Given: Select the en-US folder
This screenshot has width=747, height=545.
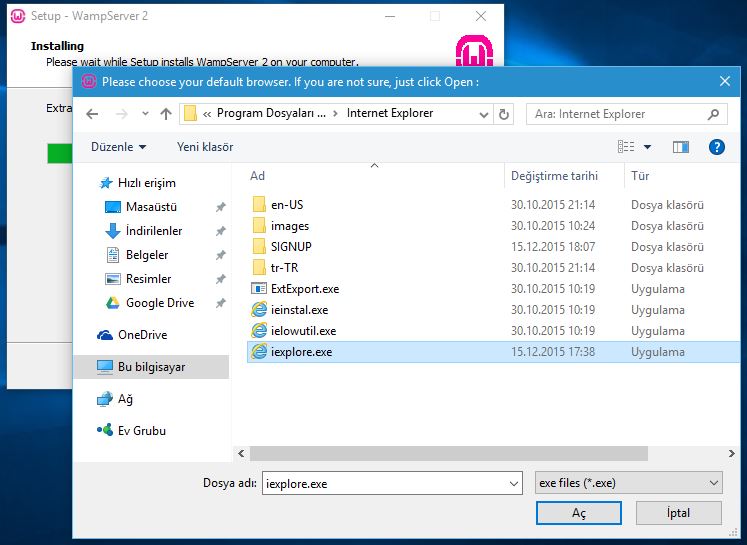Looking at the screenshot, I should tap(287, 205).
